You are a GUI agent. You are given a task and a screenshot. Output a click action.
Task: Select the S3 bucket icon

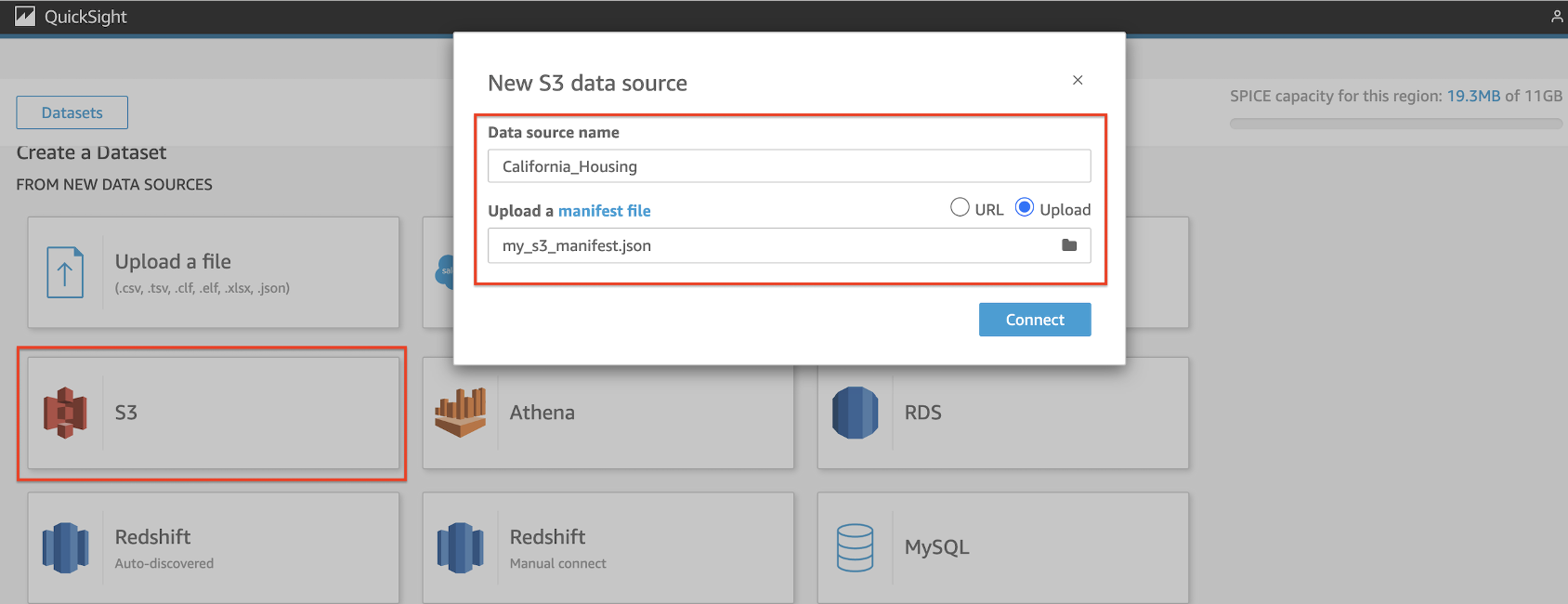coord(65,413)
